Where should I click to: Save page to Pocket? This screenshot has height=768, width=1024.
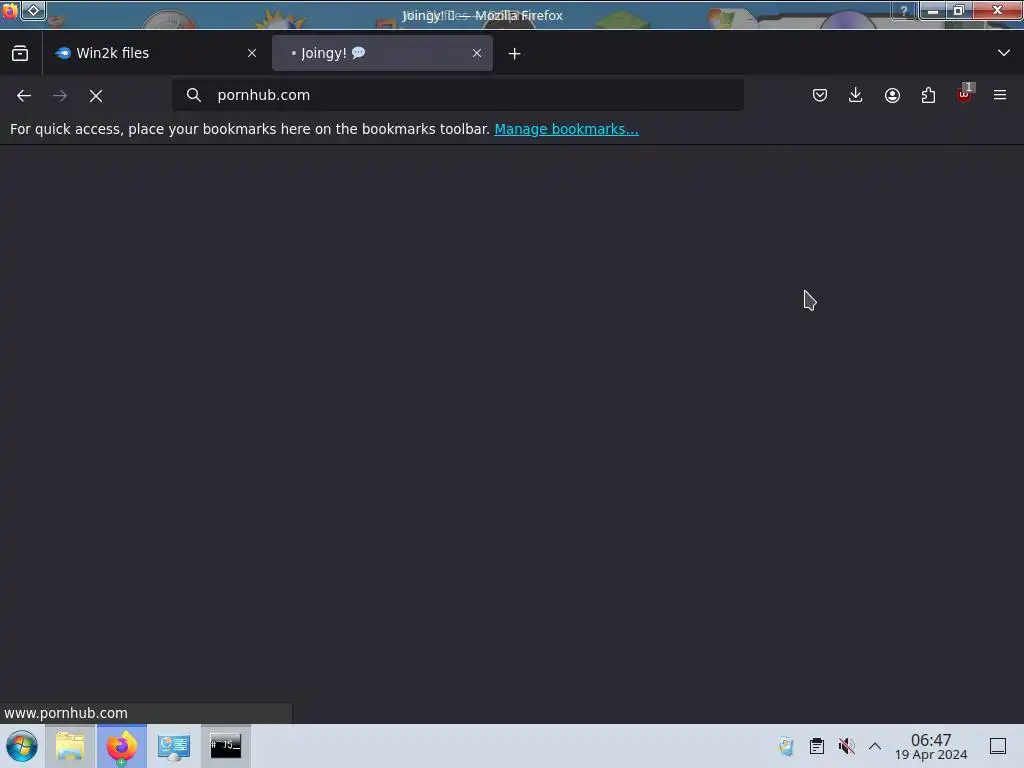(x=820, y=95)
